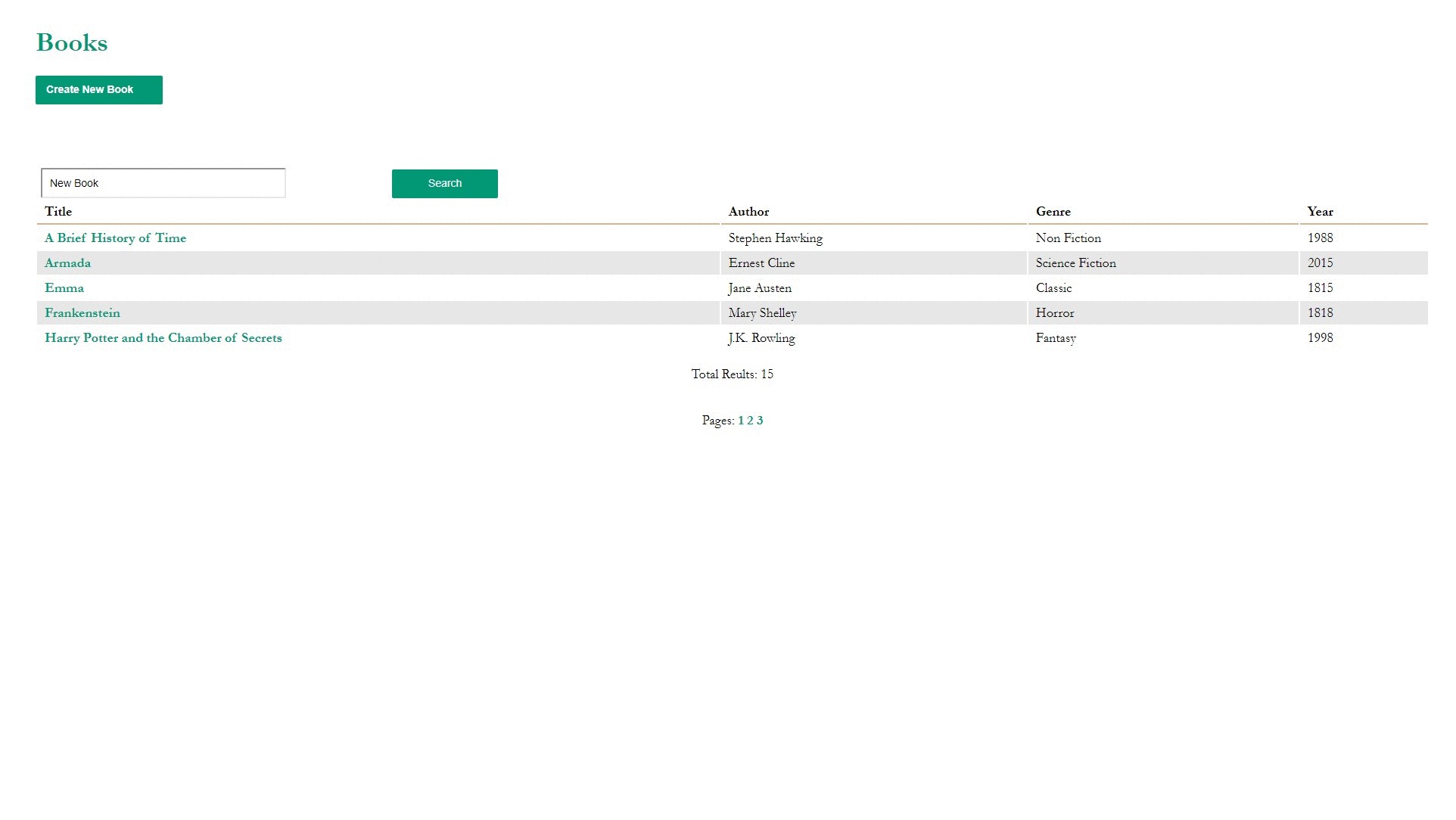The image size is (1456, 820).
Task: Go to page 3 of results
Action: pyautogui.click(x=760, y=421)
